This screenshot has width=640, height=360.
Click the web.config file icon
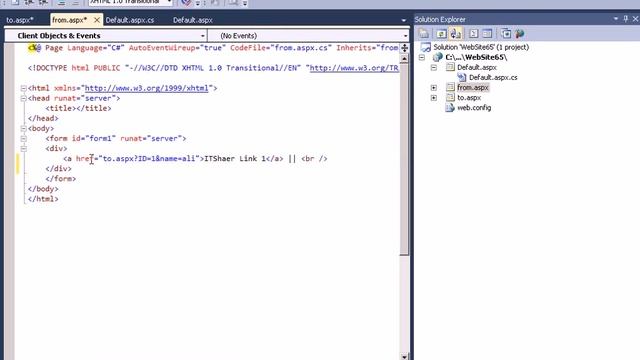coord(450,108)
